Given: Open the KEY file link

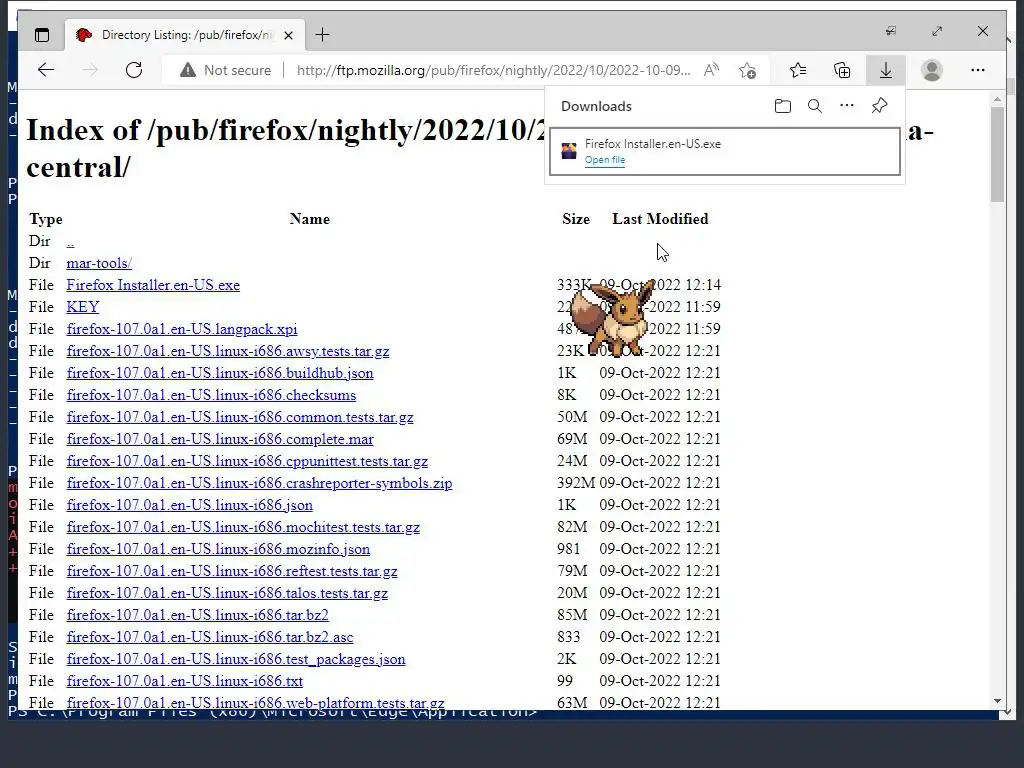Looking at the screenshot, I should [83, 307].
